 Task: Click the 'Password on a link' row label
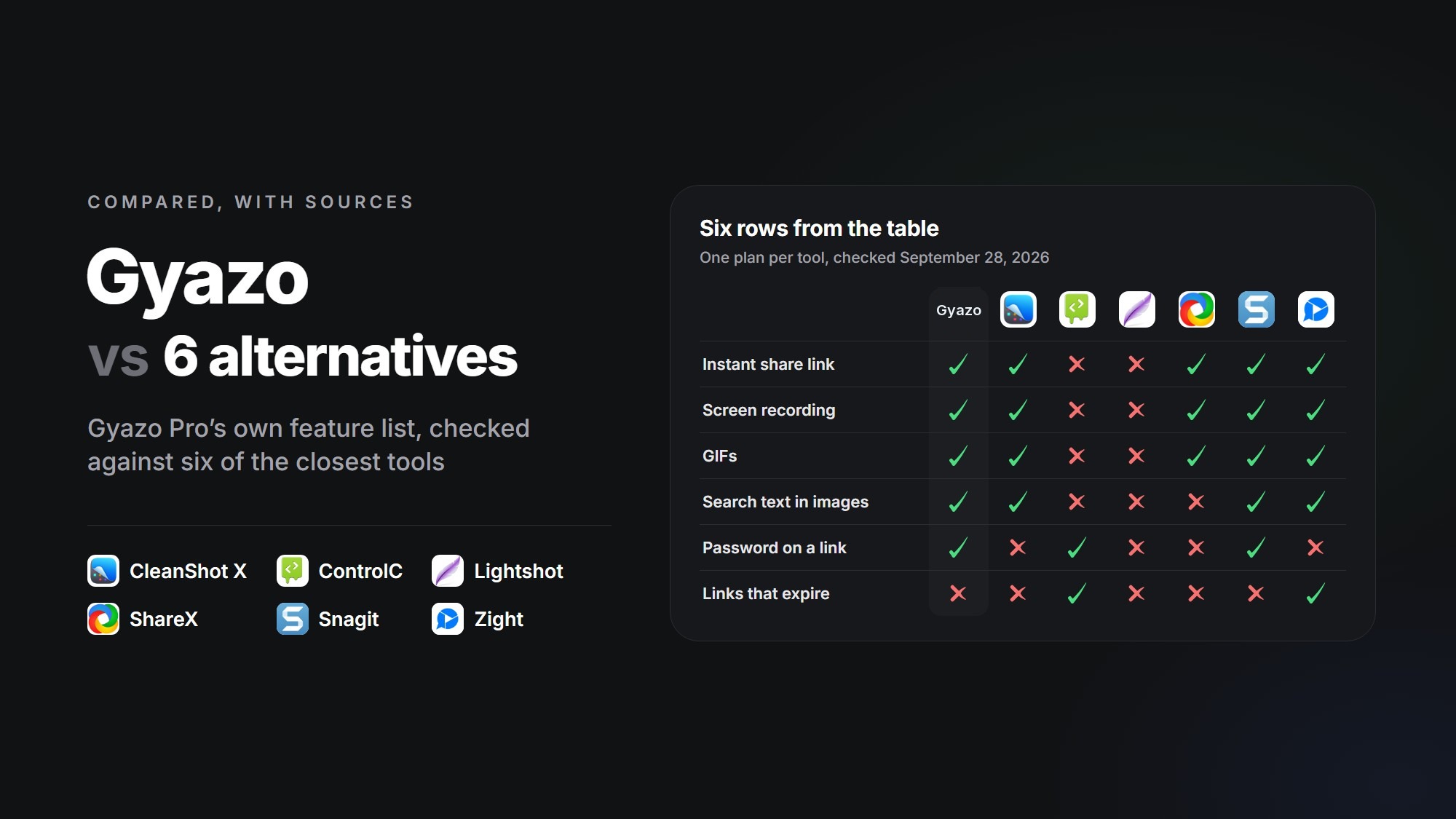coord(774,547)
